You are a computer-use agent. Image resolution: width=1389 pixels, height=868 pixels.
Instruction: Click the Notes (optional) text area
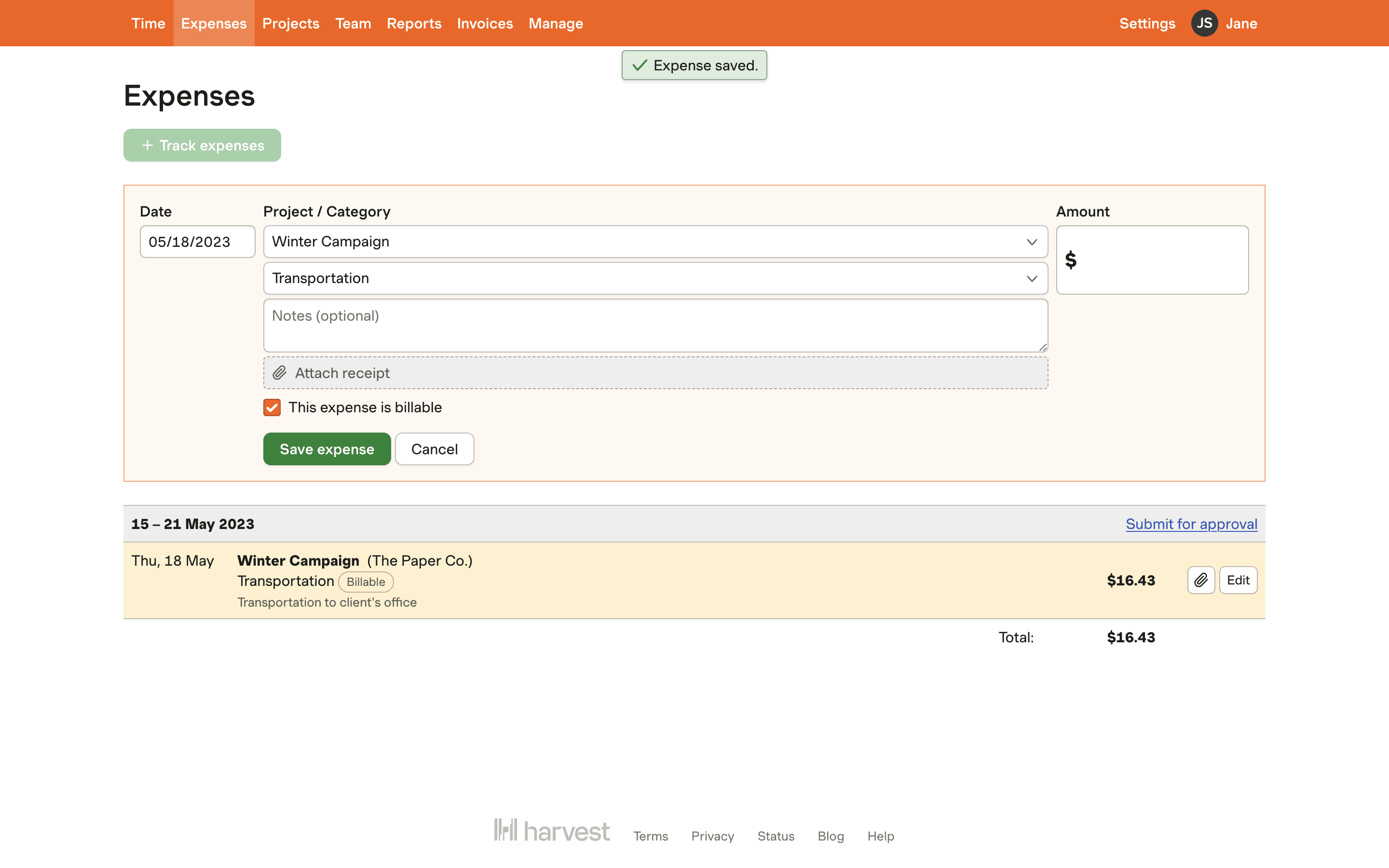coord(655,325)
